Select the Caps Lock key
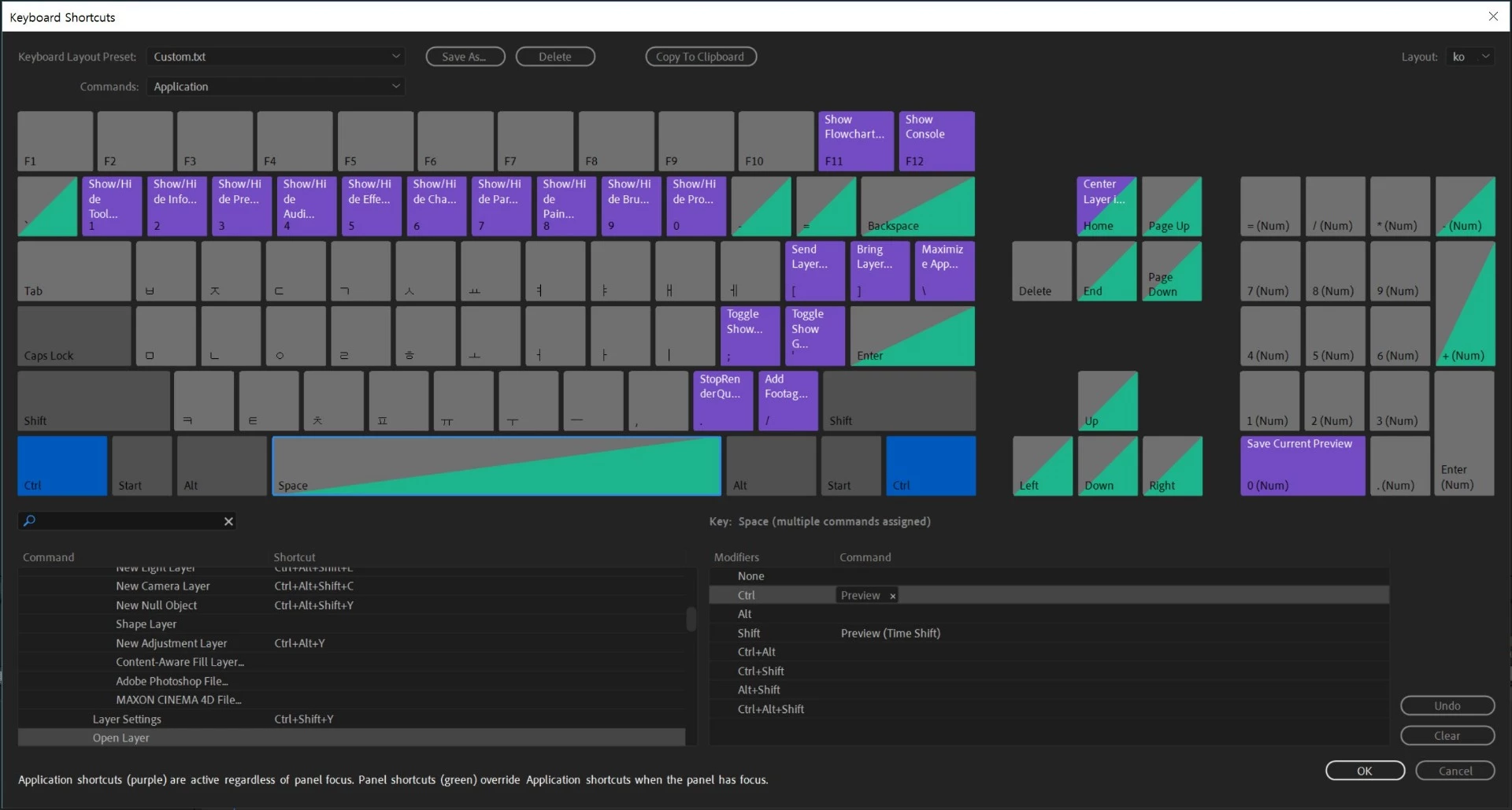Viewport: 1512px width, 810px height. tap(74, 336)
